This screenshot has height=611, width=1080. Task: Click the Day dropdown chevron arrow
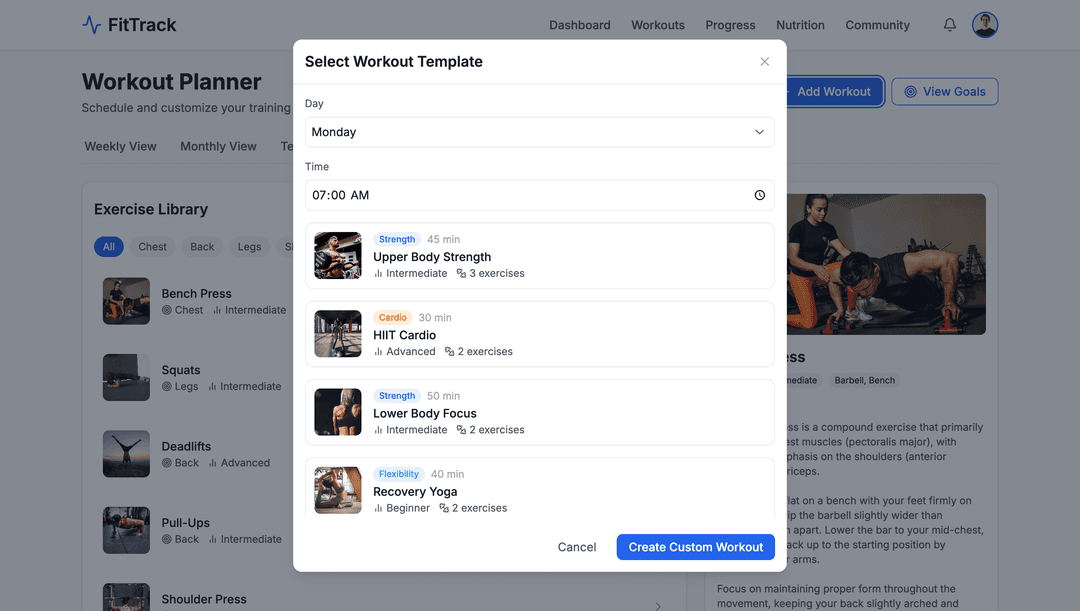tap(759, 132)
